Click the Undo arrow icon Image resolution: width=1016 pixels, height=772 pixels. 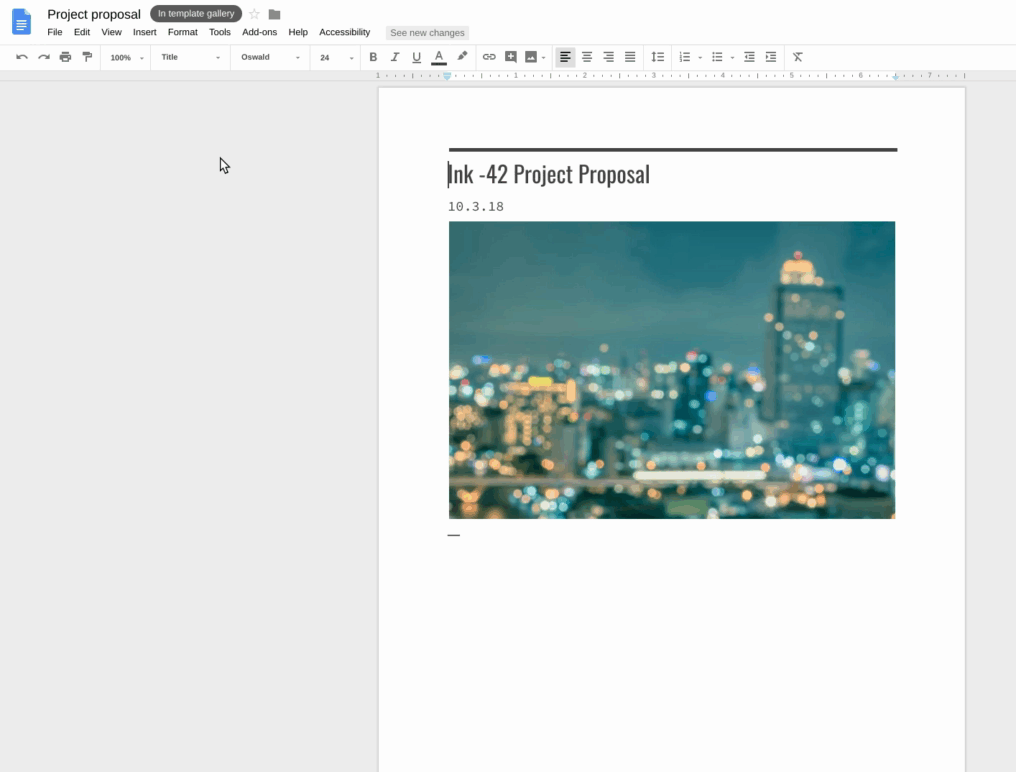(x=22, y=57)
